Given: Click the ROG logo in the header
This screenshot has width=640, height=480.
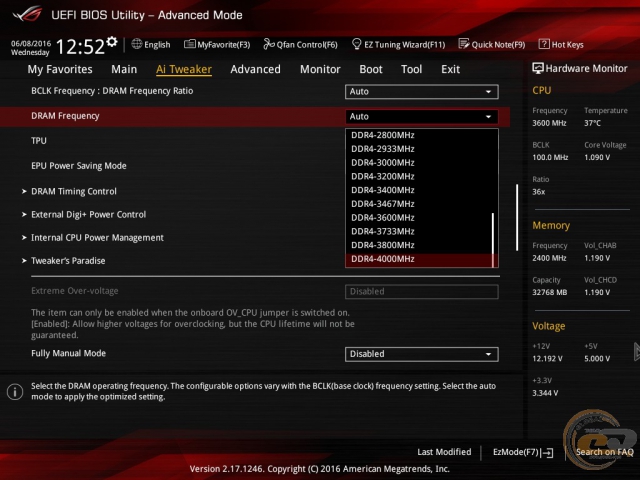Looking at the screenshot, I should tap(27, 14).
